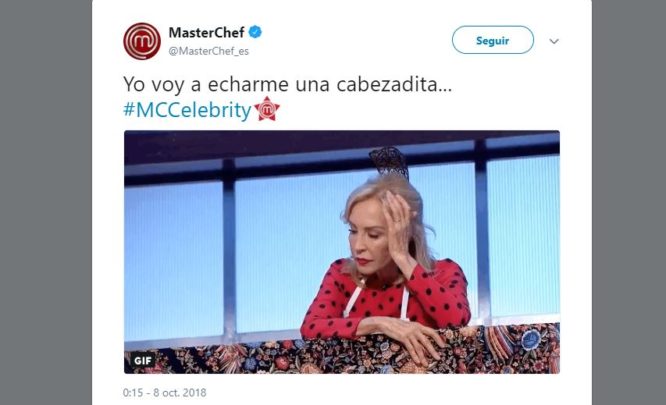Expand the tweet options chevron
666x405 pixels.
554,41
